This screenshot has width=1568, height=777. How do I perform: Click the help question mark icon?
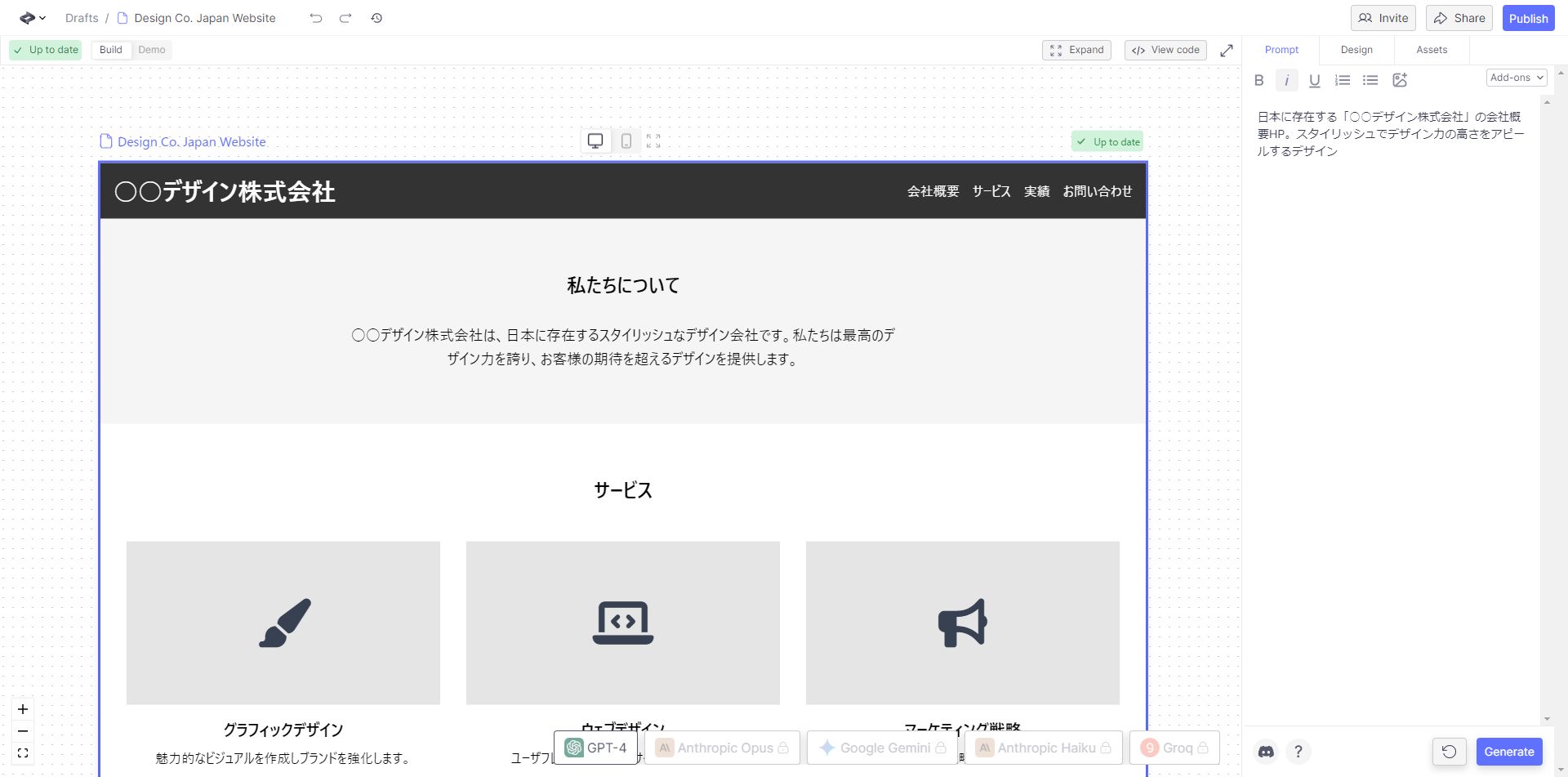(1299, 751)
